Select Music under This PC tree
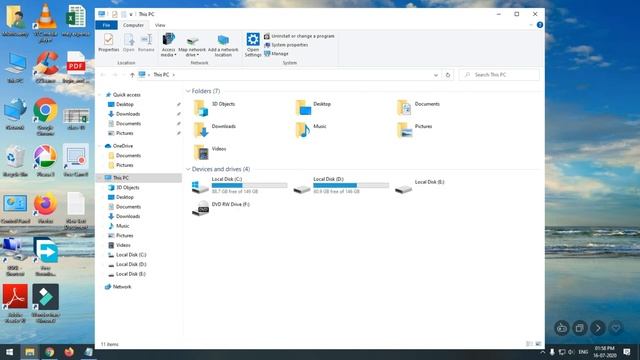The image size is (640, 360). pyautogui.click(x=119, y=226)
